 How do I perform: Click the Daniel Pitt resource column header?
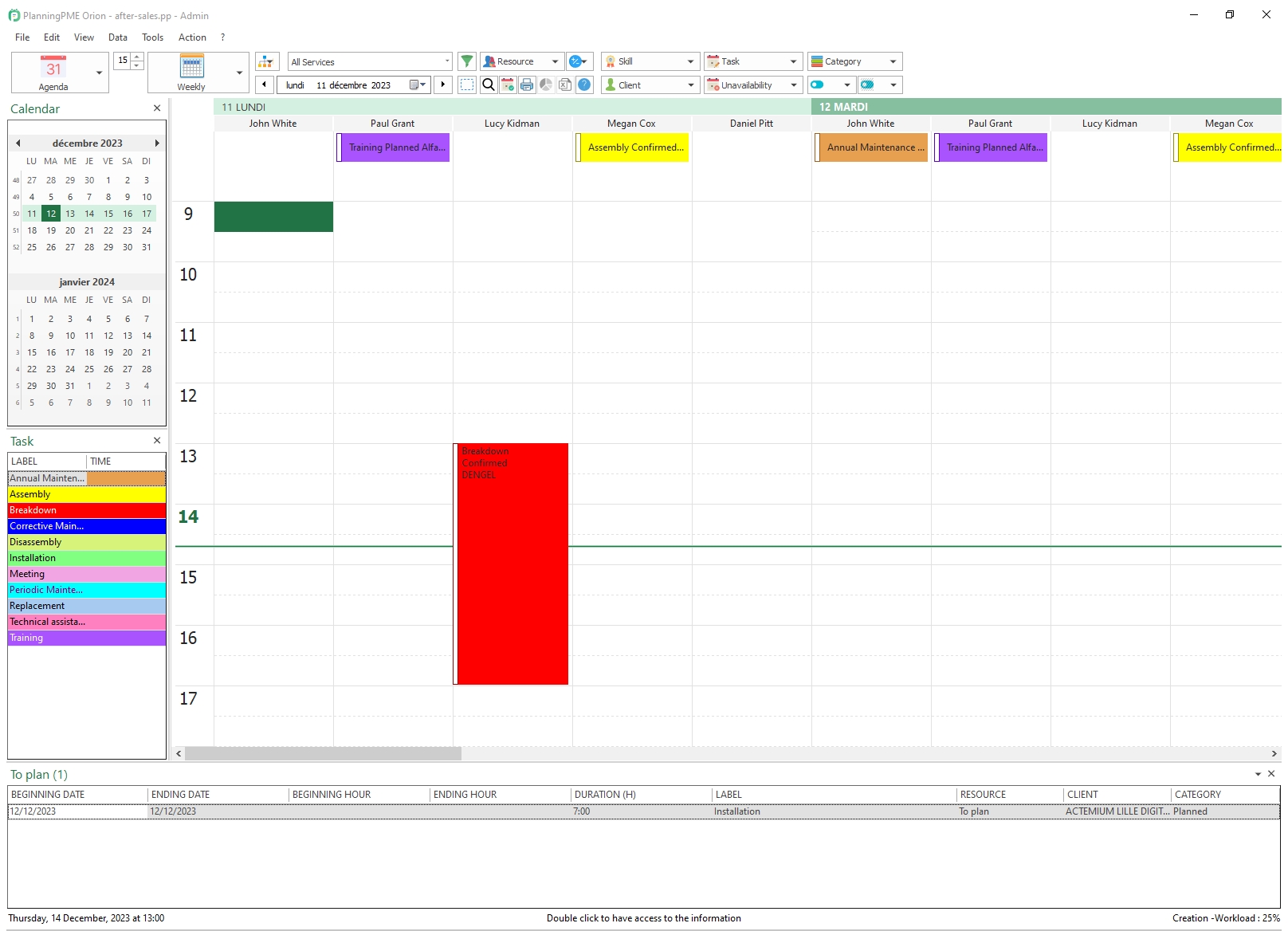752,124
